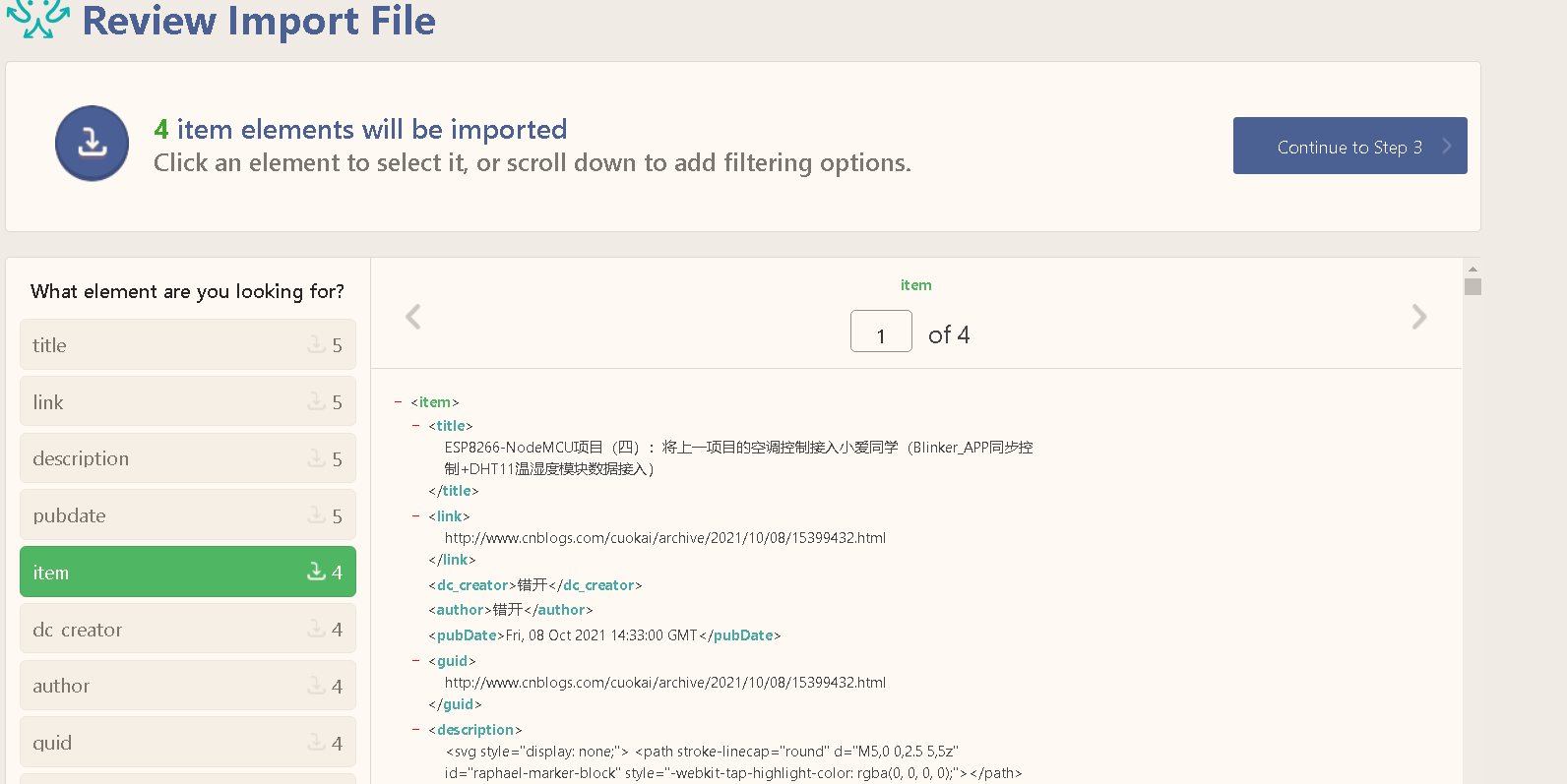Click the opening <item> tag
Screen dimensions: 1567x784
coord(435,402)
